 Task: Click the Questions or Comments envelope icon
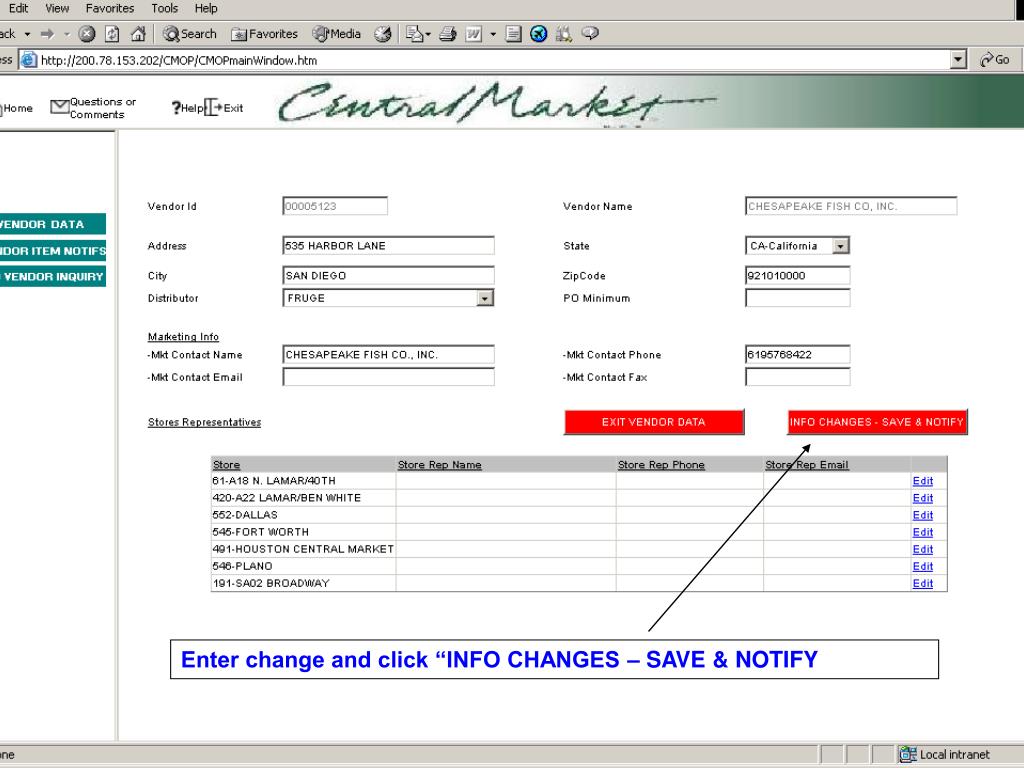pyautogui.click(x=59, y=106)
